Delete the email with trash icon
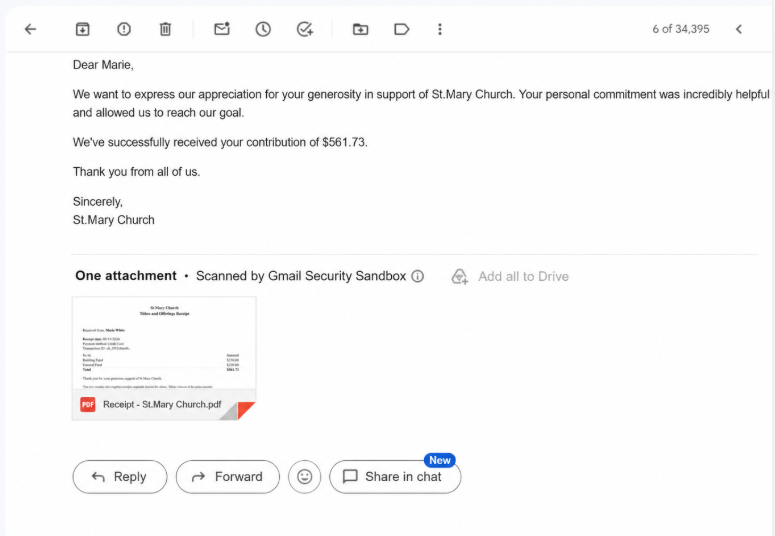Image resolution: width=775 pixels, height=536 pixels. point(165,29)
